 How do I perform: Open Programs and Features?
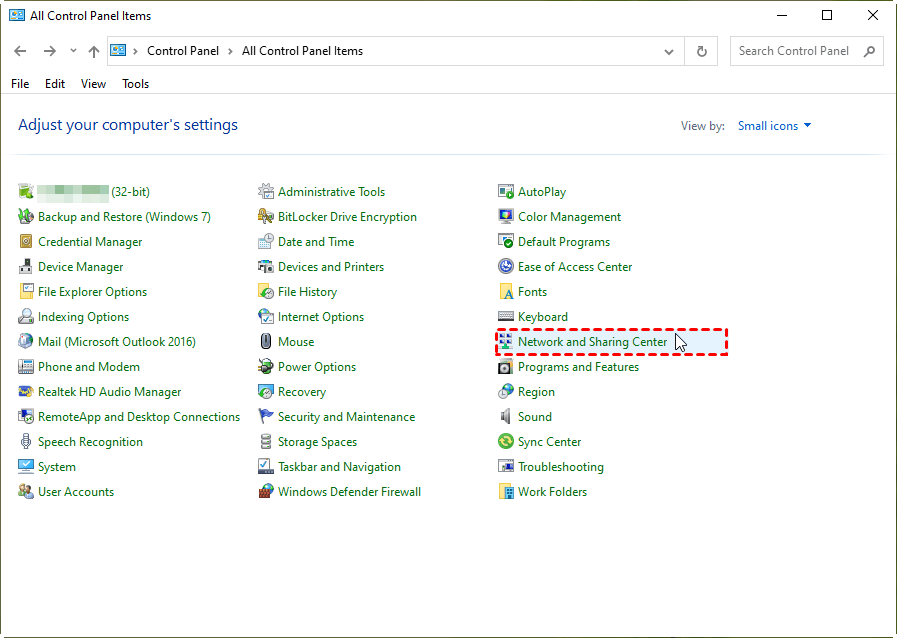[x=578, y=367]
